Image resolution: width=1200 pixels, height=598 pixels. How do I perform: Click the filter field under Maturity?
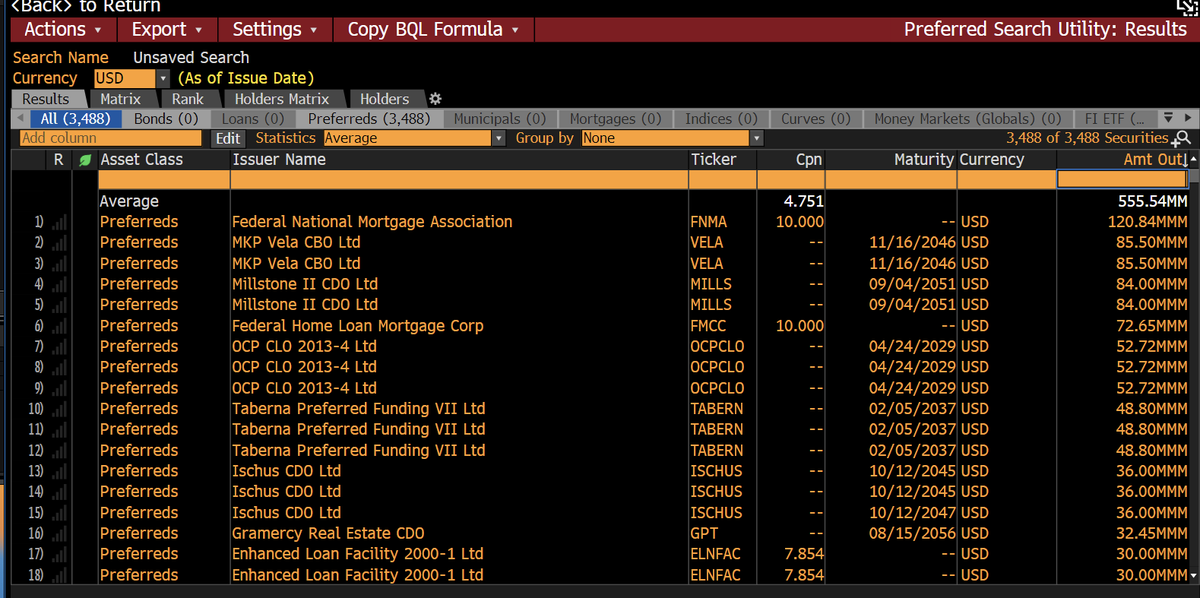coord(891,179)
